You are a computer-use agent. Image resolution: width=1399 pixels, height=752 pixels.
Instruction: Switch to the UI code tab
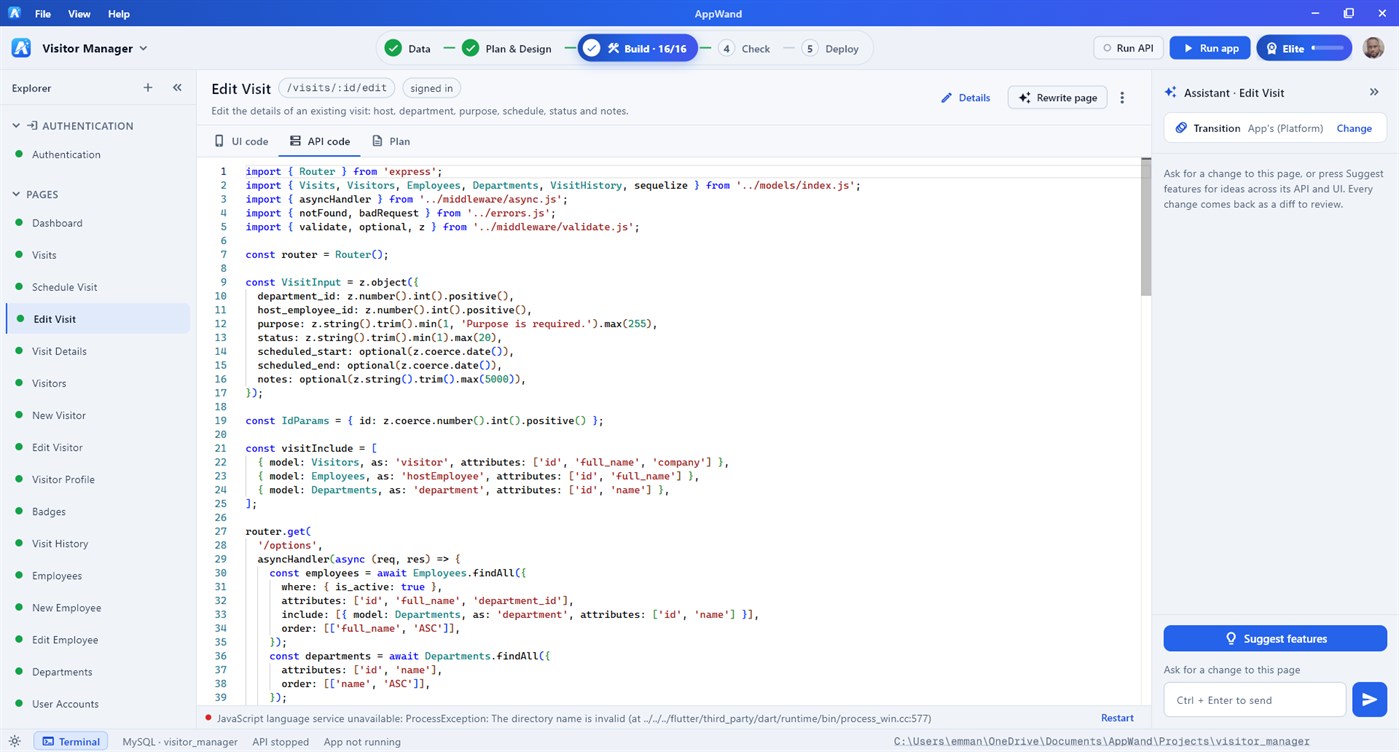pos(241,141)
